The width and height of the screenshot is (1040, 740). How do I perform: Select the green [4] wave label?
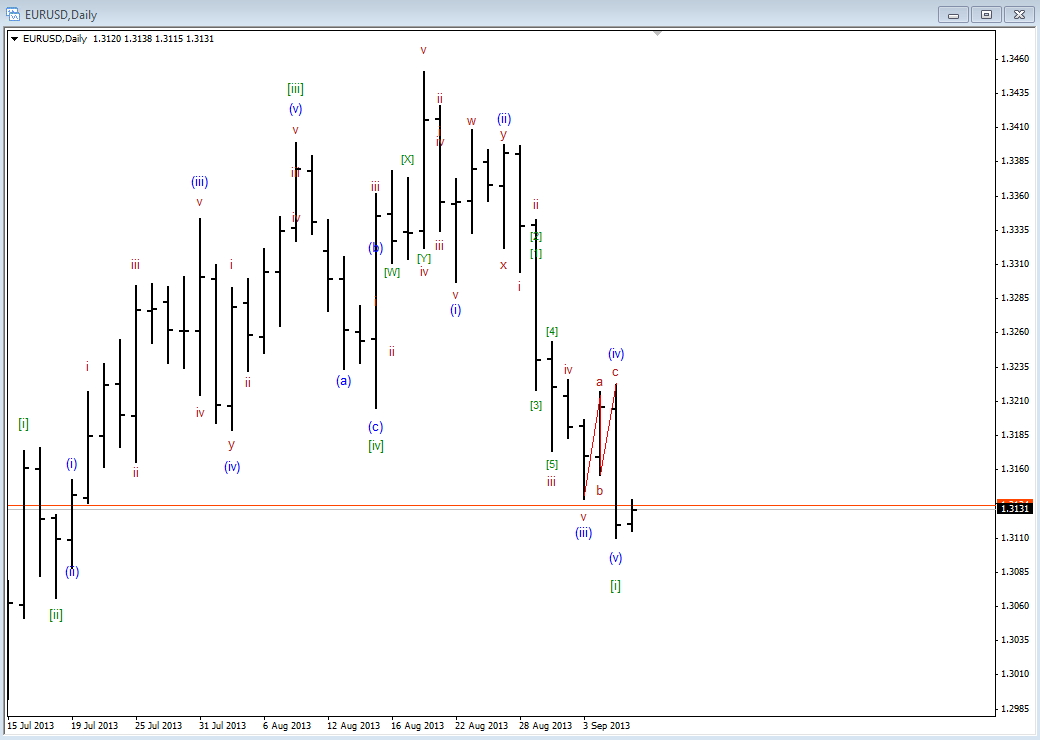552,331
